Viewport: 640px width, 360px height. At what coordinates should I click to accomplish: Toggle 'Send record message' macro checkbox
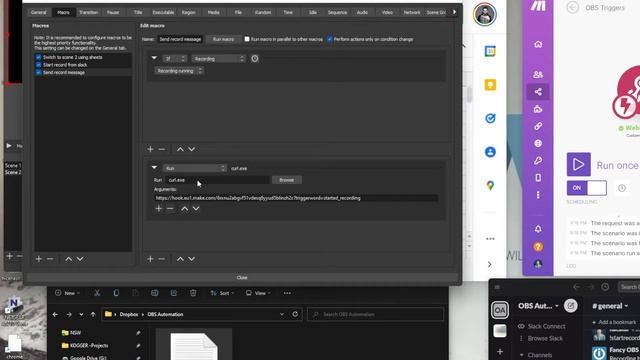click(38, 72)
